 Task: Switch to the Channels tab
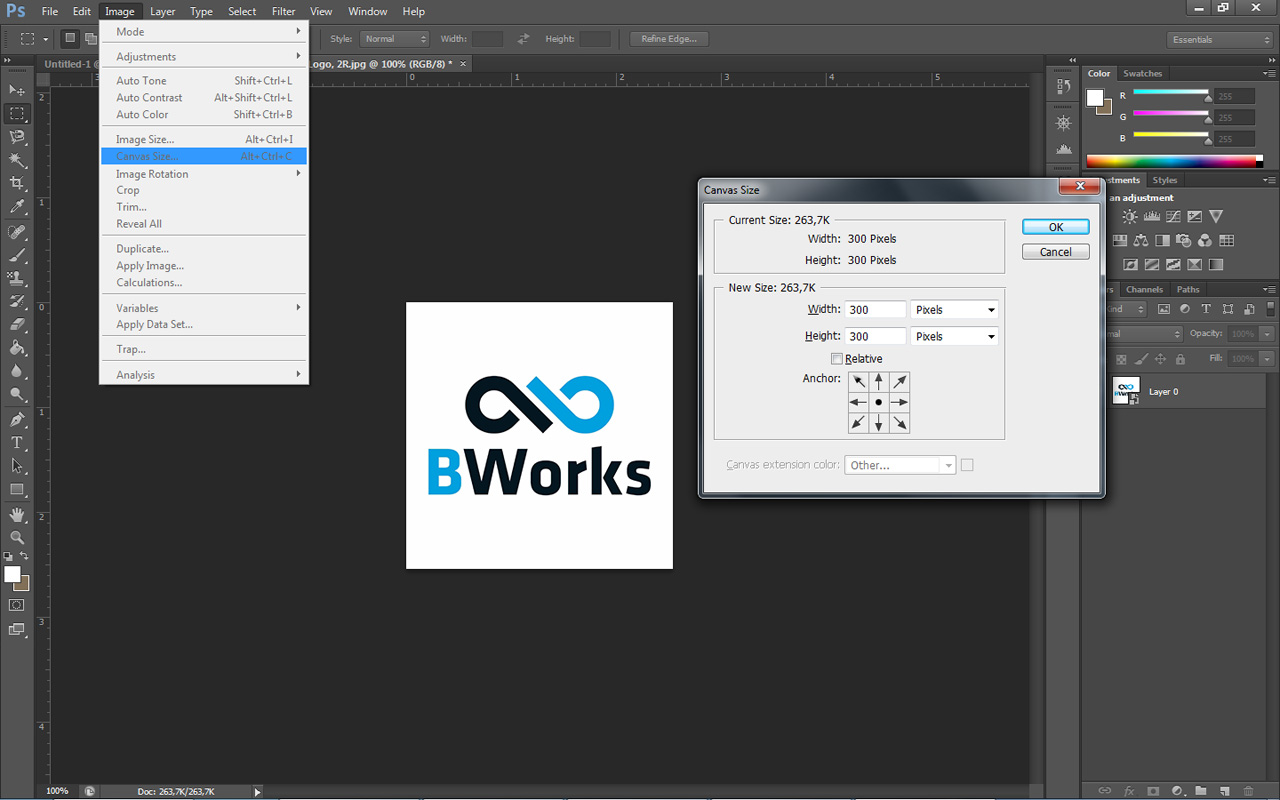(x=1144, y=289)
